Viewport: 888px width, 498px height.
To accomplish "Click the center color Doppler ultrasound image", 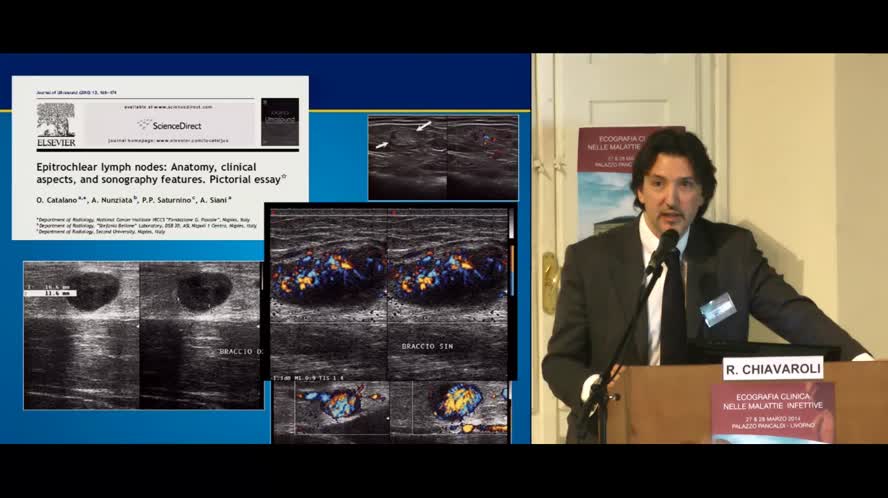I will tap(388, 290).
